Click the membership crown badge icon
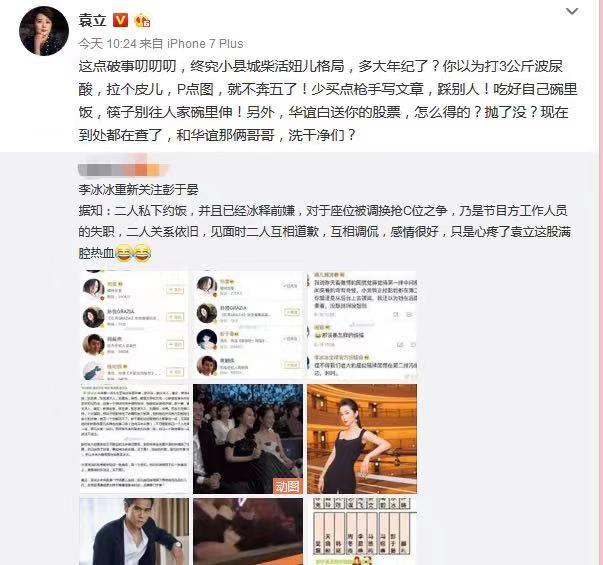 coord(142,20)
